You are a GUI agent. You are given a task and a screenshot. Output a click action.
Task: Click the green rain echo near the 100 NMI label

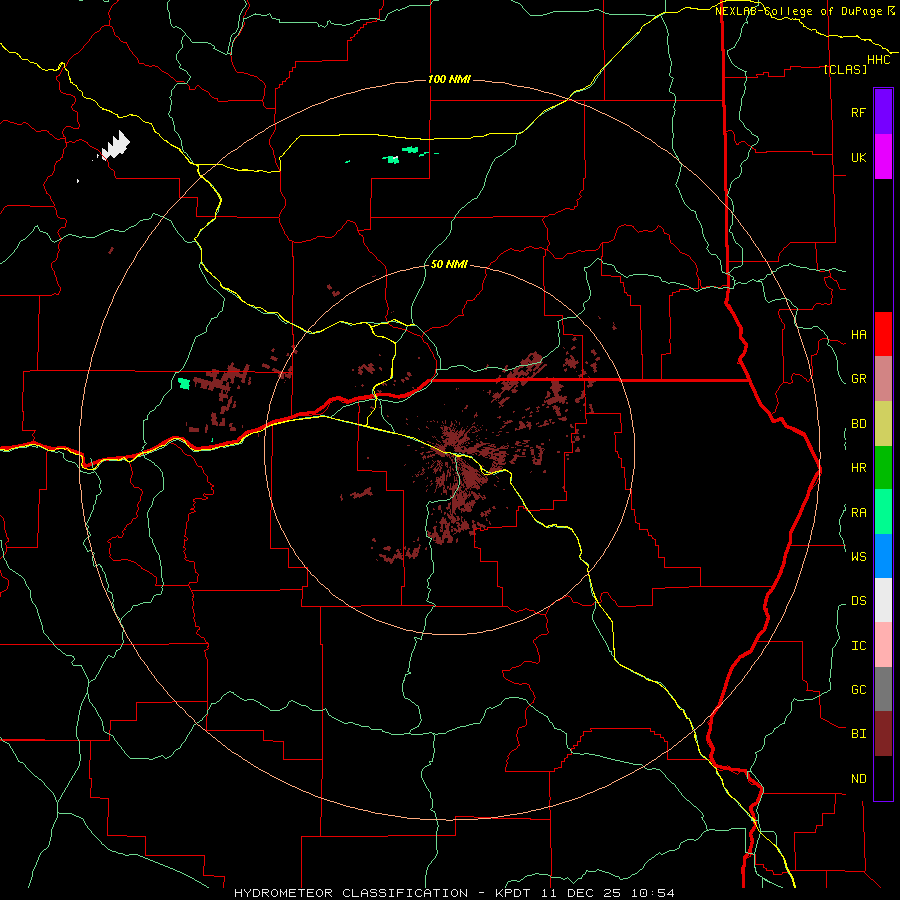pos(393,159)
